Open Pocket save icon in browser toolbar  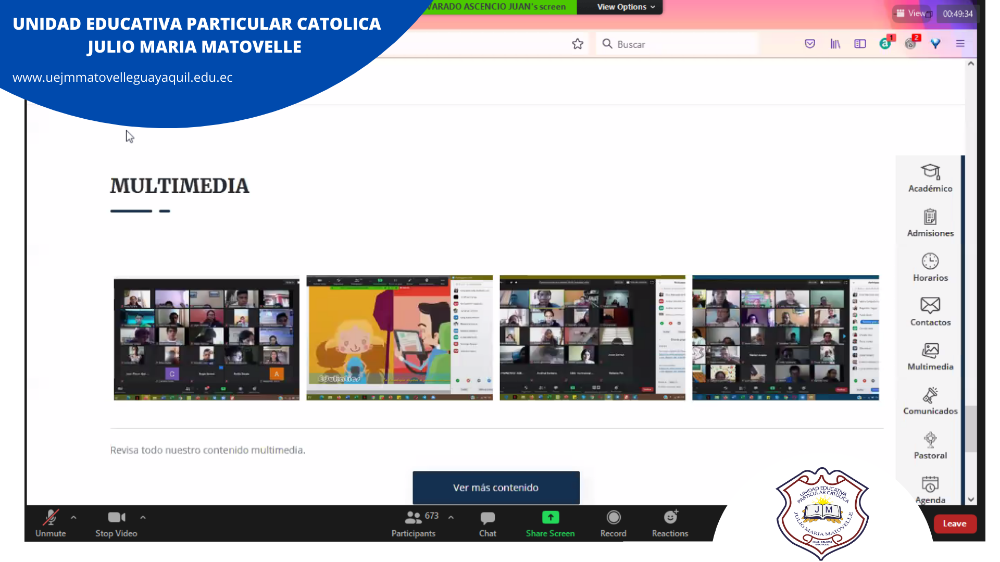click(810, 43)
